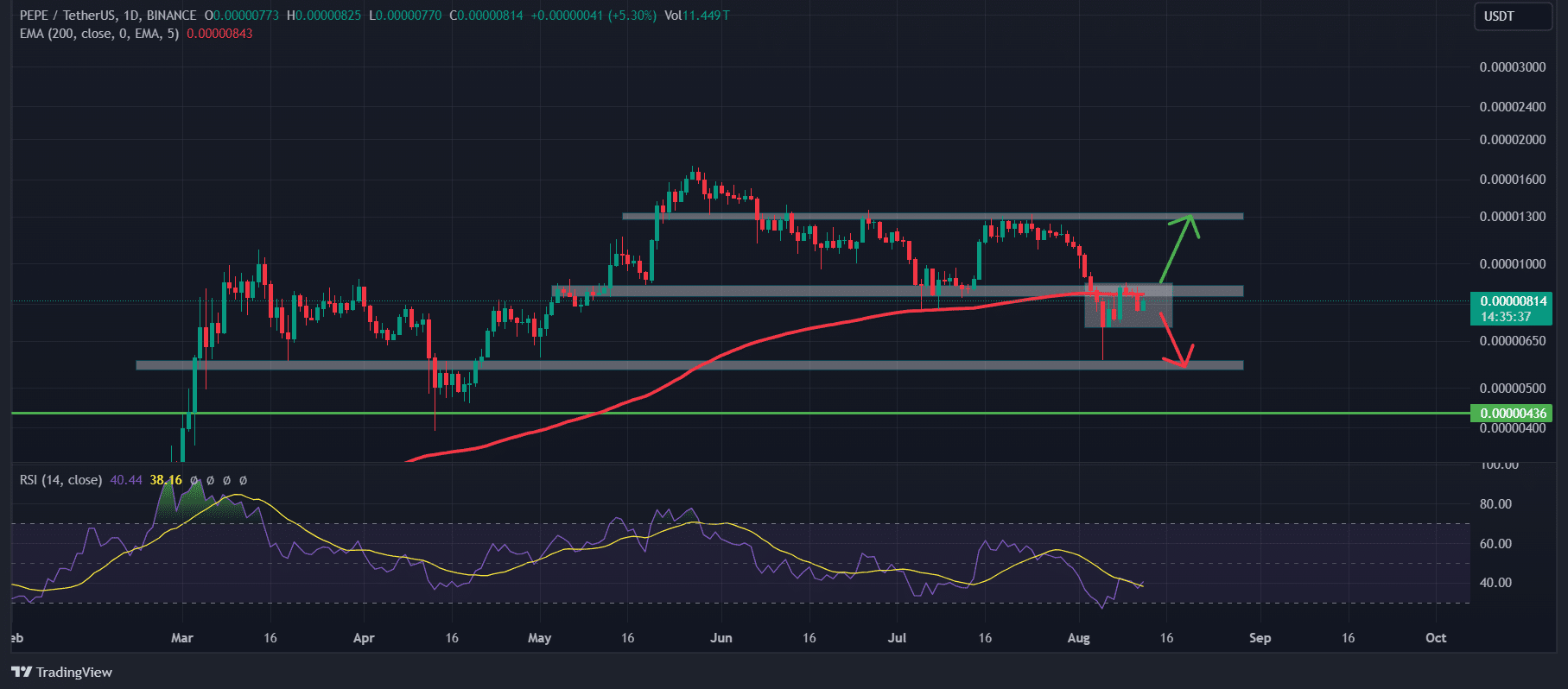This screenshot has width=1568, height=689.
Task: Click the 0.00002000 price axis label
Action: click(1512, 140)
